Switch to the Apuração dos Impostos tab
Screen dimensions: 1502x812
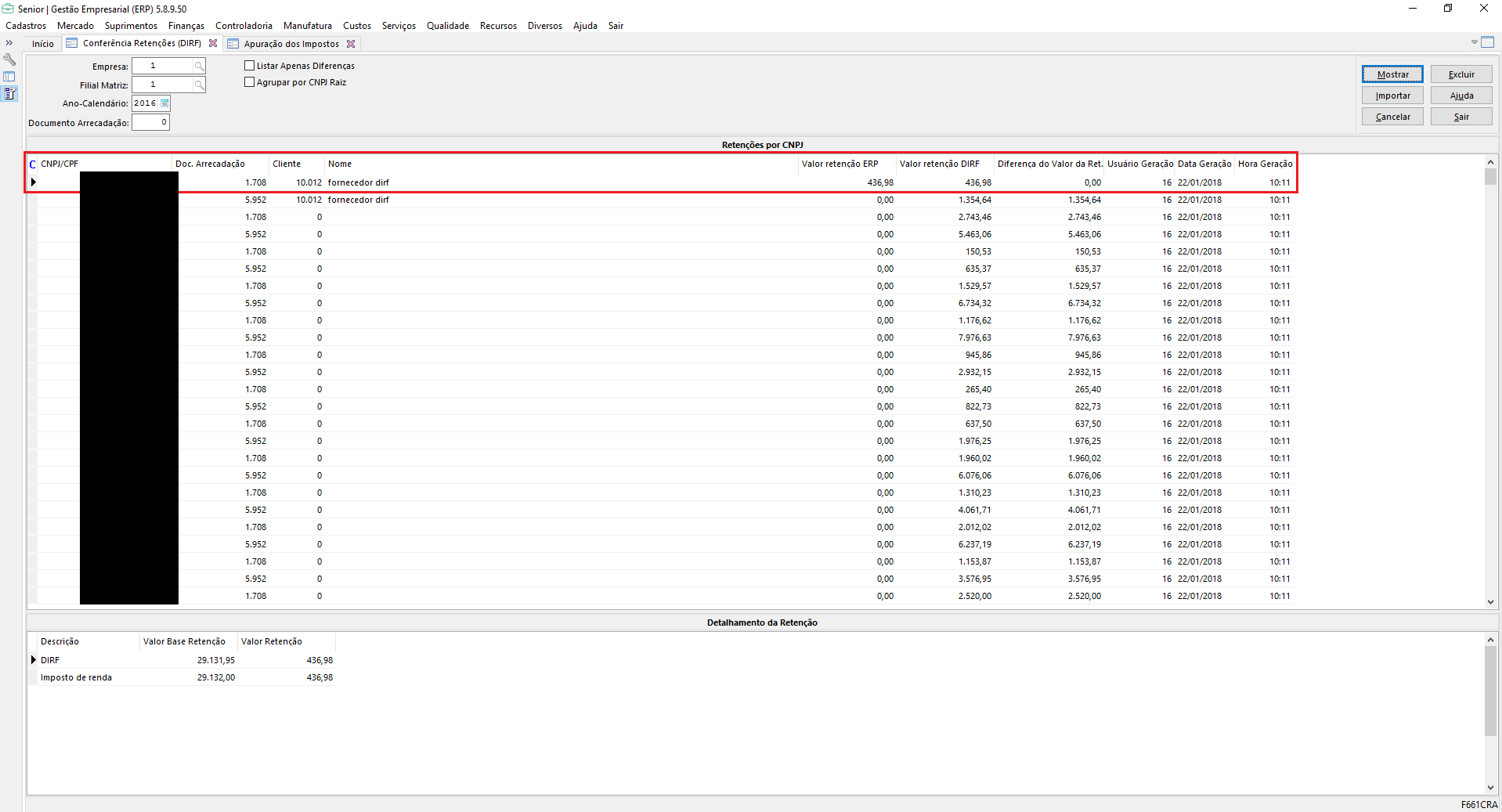[x=291, y=44]
